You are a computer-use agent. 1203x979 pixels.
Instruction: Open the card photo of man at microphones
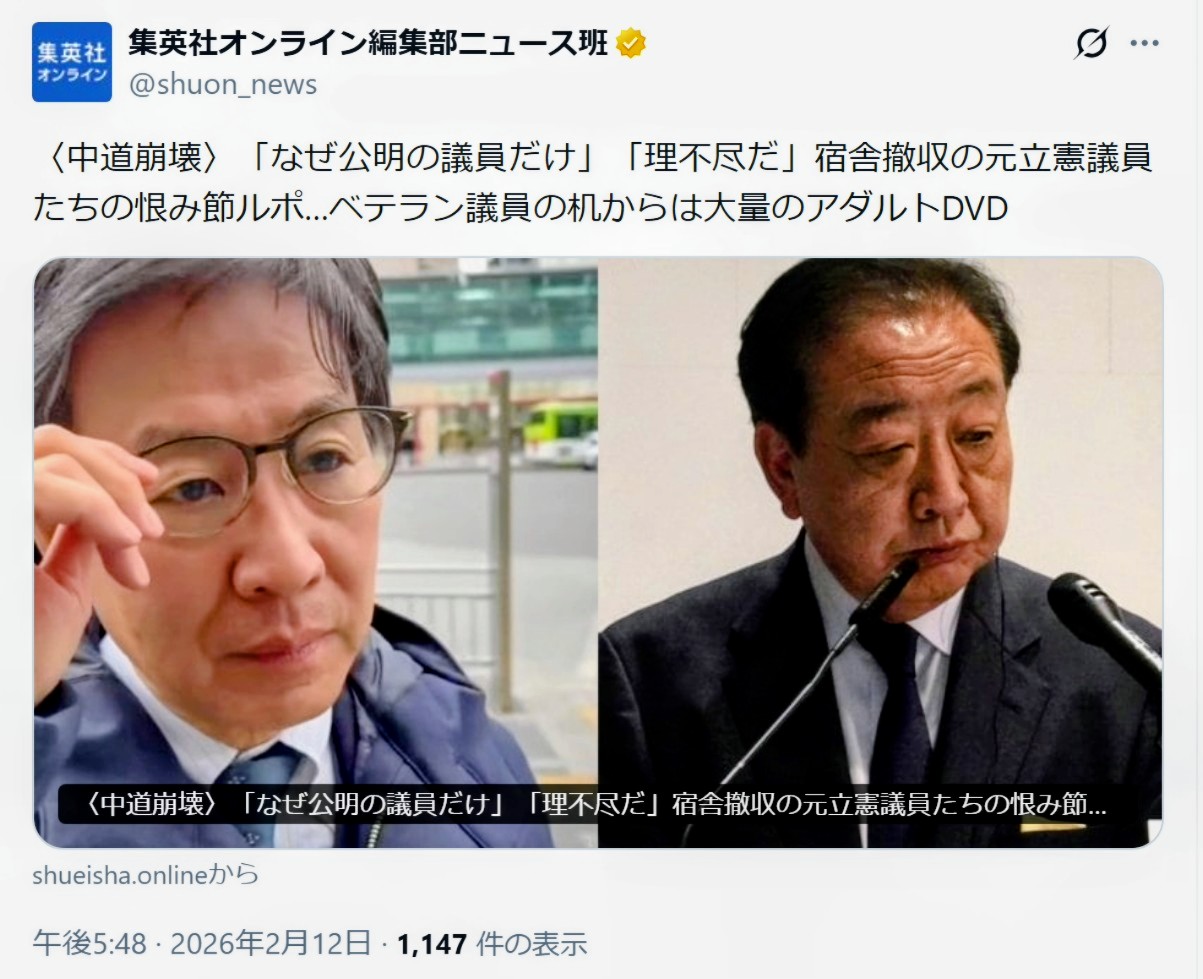880,553
